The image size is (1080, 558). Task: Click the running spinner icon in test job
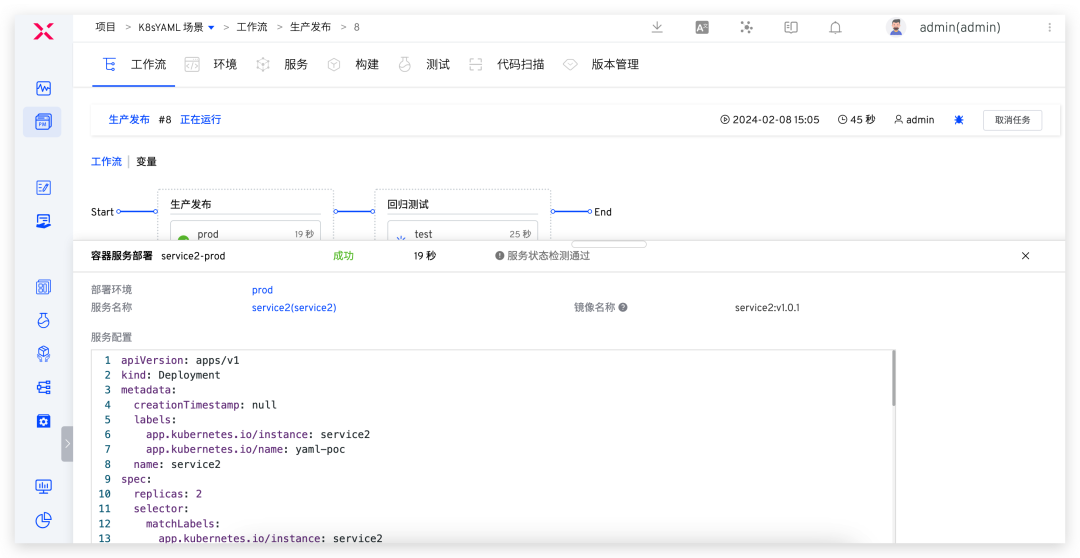[x=400, y=238]
